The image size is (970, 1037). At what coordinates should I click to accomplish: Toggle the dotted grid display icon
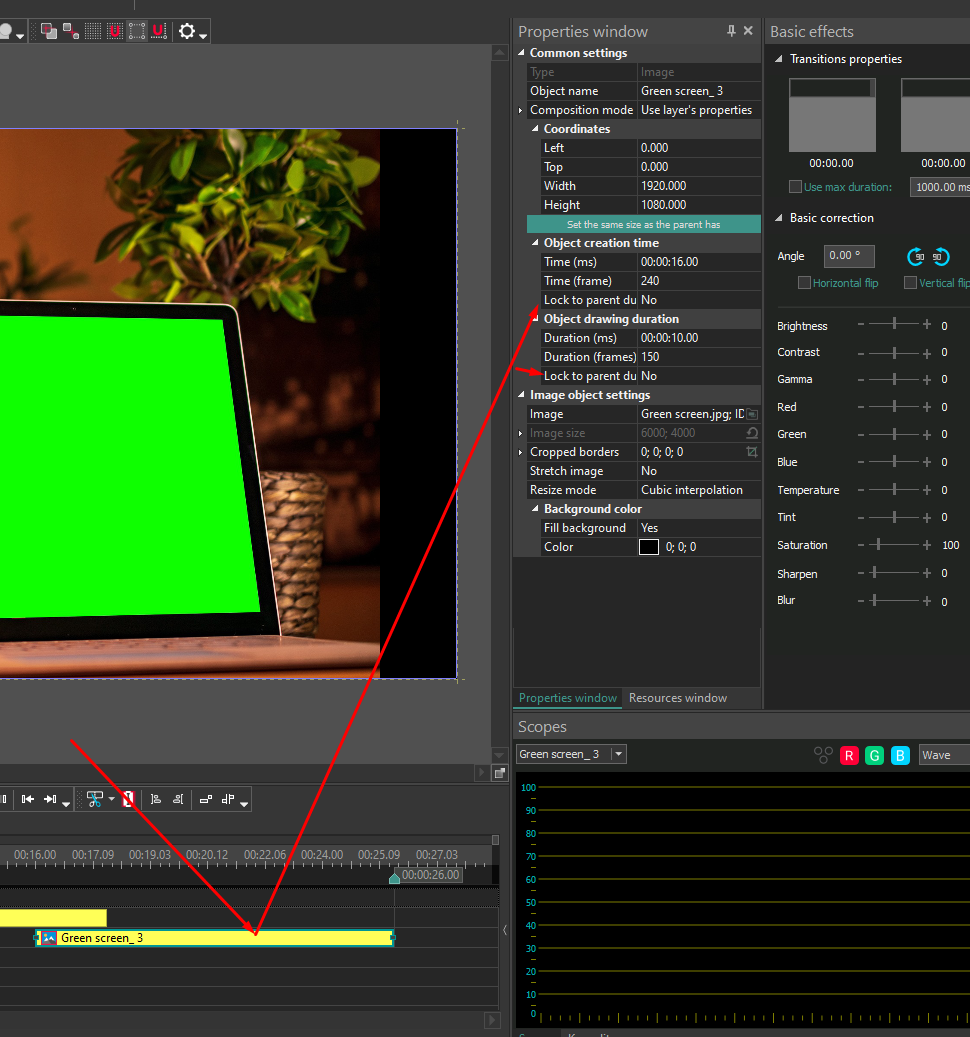click(x=93, y=31)
